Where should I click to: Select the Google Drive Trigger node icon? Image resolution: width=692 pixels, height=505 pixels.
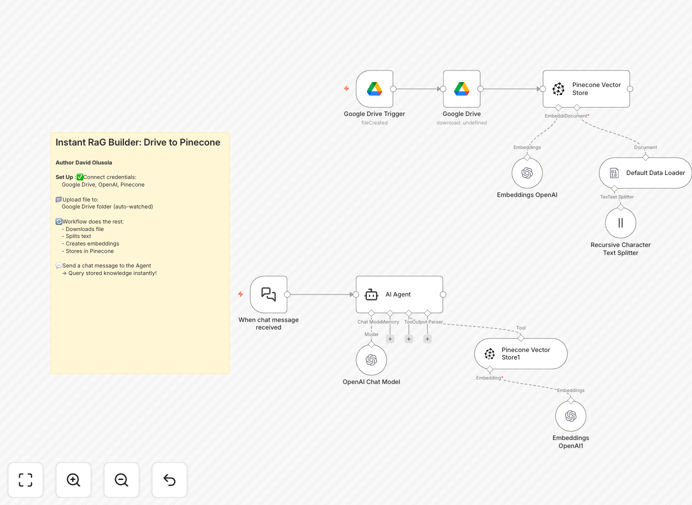click(374, 89)
